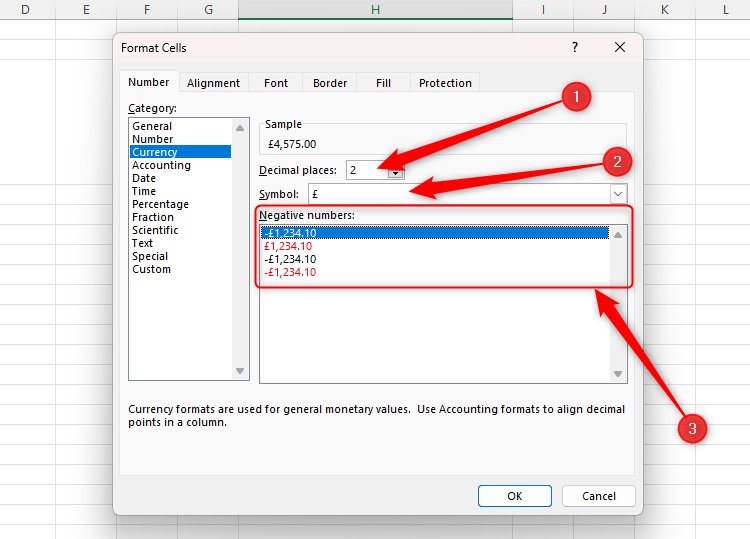Viewport: 750px width, 539px height.
Task: Open the Protection tab
Action: (445, 83)
